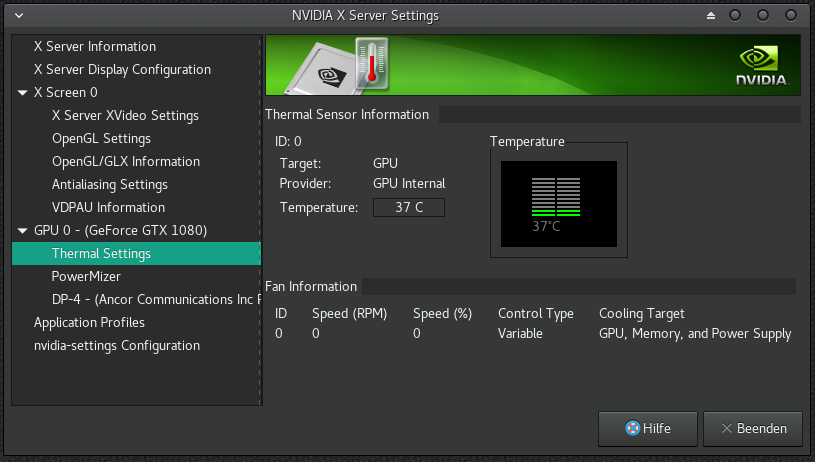
Task: Click the temperature field showing 37 C
Action: tap(408, 207)
